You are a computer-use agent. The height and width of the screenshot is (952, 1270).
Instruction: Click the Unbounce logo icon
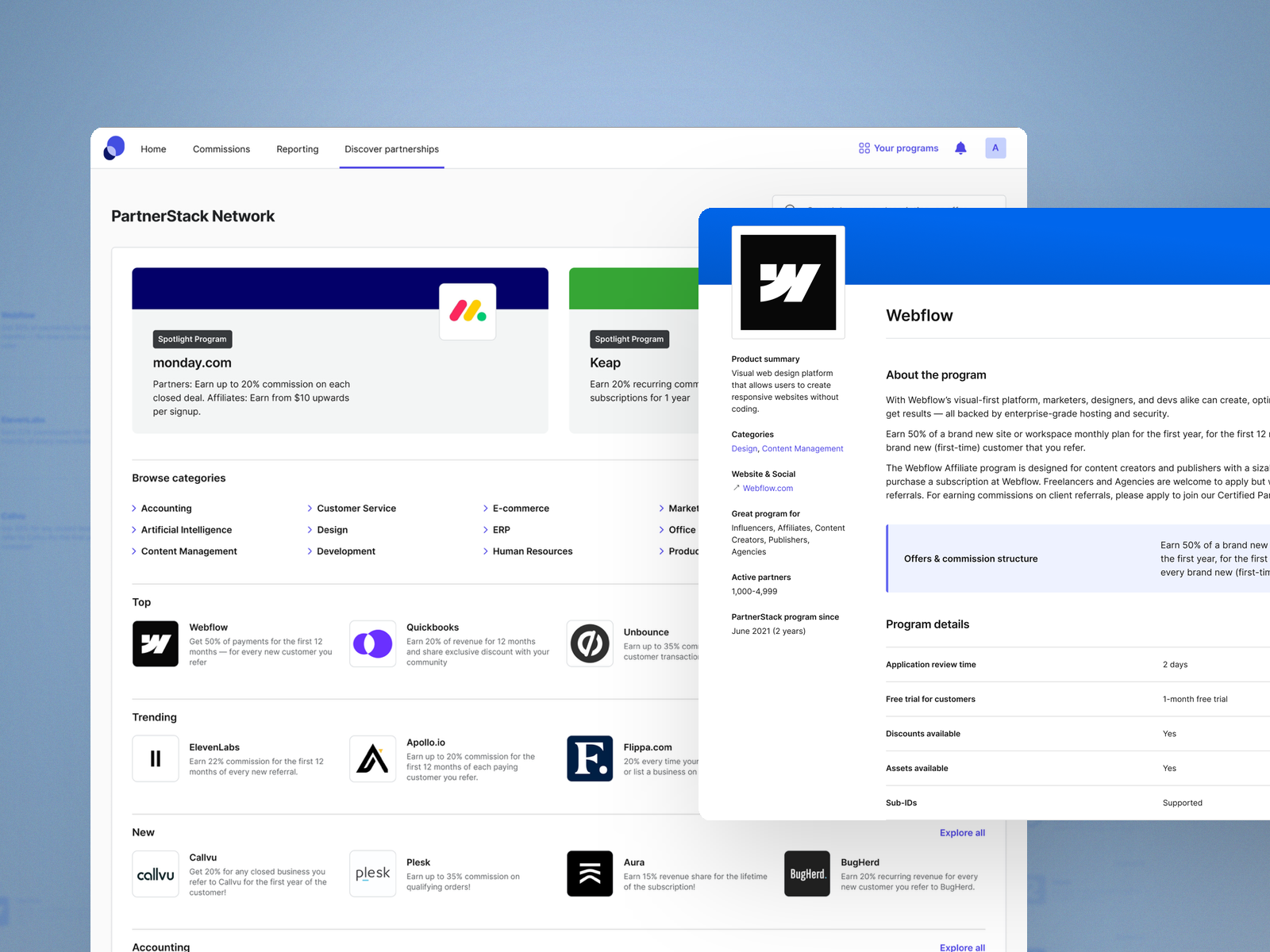[x=590, y=643]
